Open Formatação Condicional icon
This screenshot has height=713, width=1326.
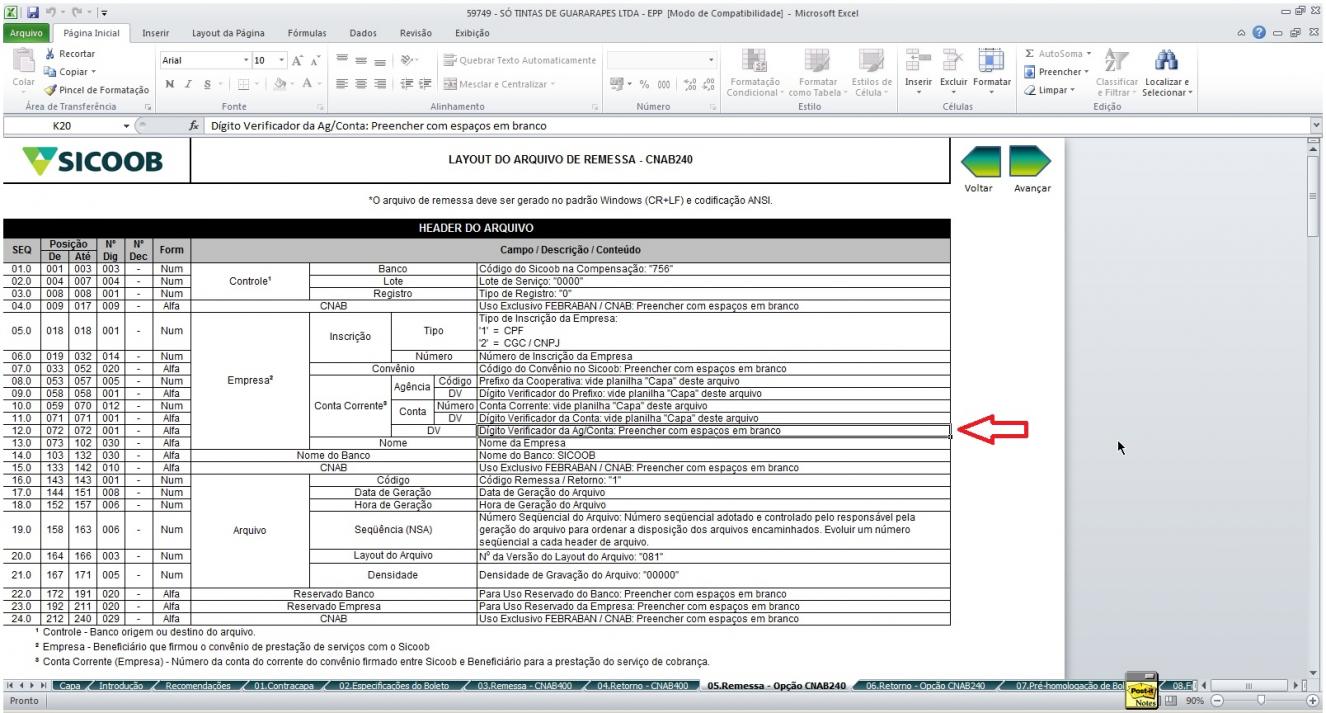point(754,60)
